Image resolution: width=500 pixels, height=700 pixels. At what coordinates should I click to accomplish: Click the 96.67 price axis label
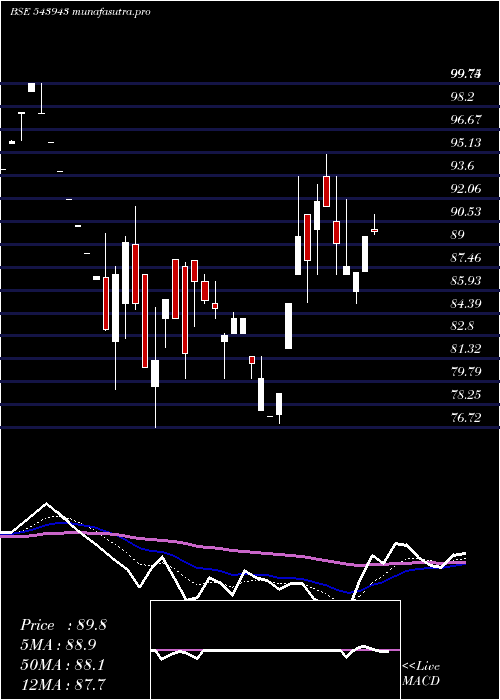click(466, 120)
